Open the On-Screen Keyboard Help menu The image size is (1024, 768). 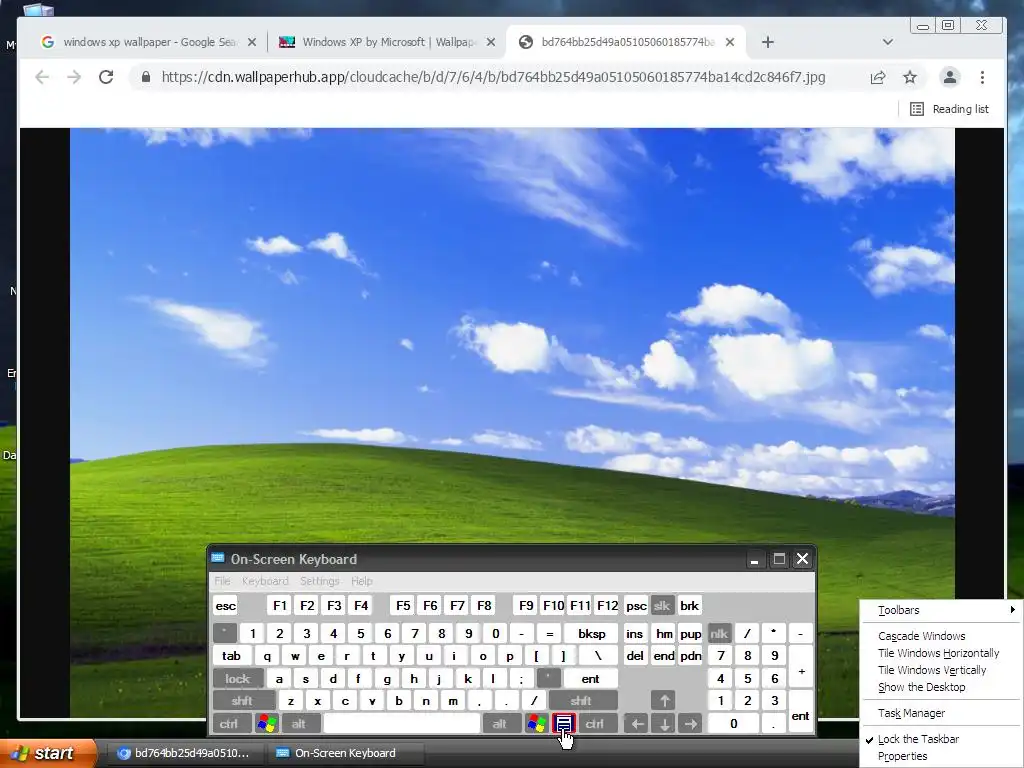pos(361,581)
